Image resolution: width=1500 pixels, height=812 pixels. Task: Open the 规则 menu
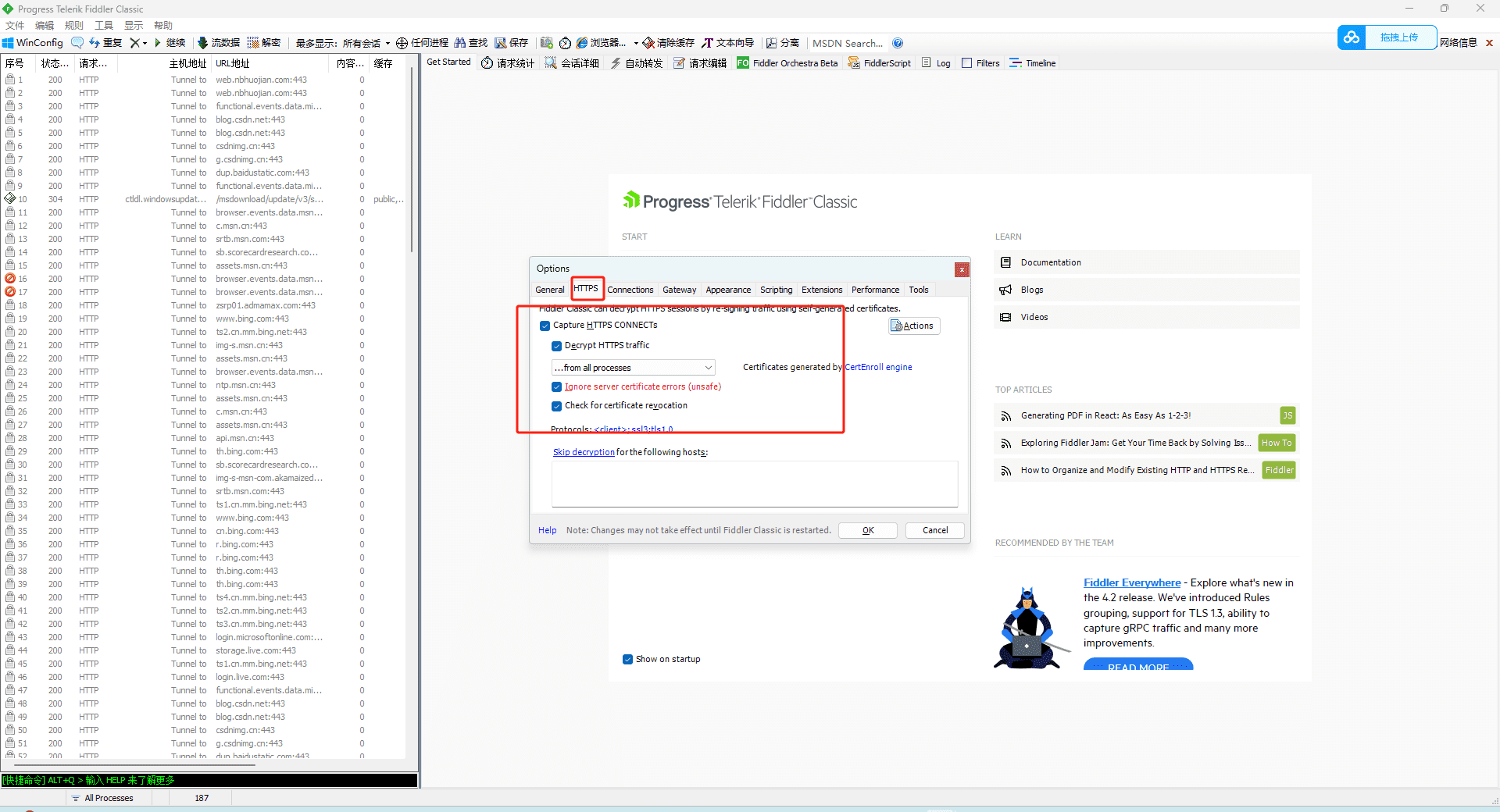click(x=74, y=25)
